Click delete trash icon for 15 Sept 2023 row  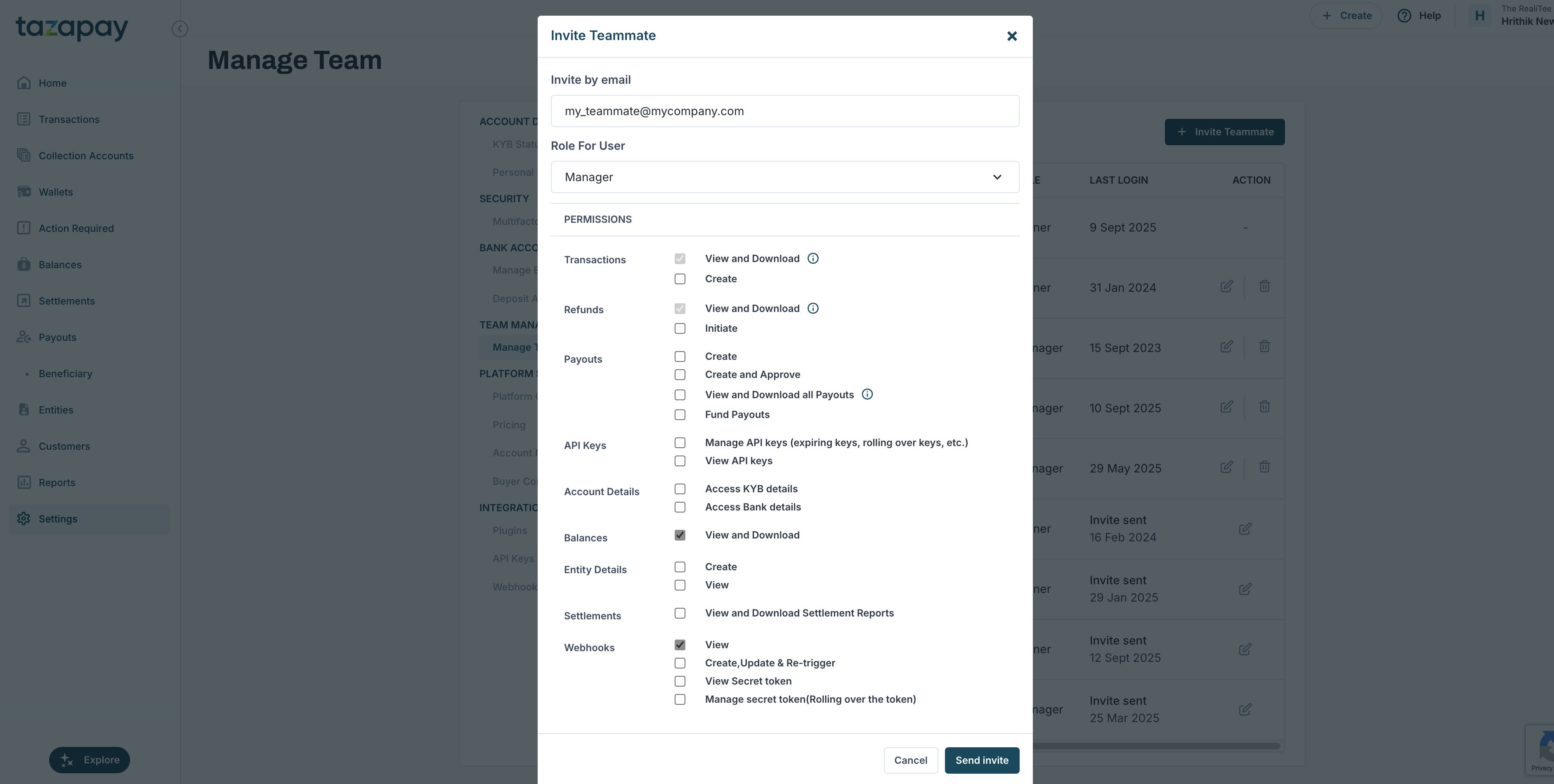pos(1264,347)
